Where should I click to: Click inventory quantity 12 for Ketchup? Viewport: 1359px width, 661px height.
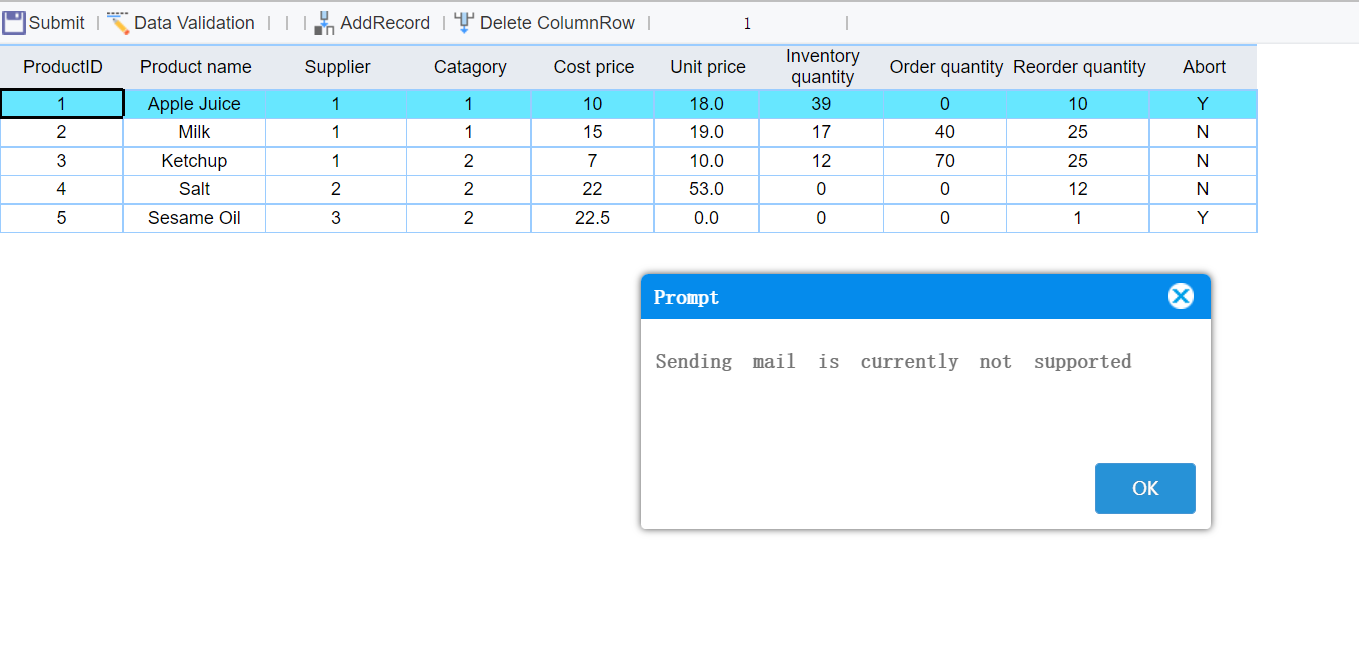[x=822, y=161]
